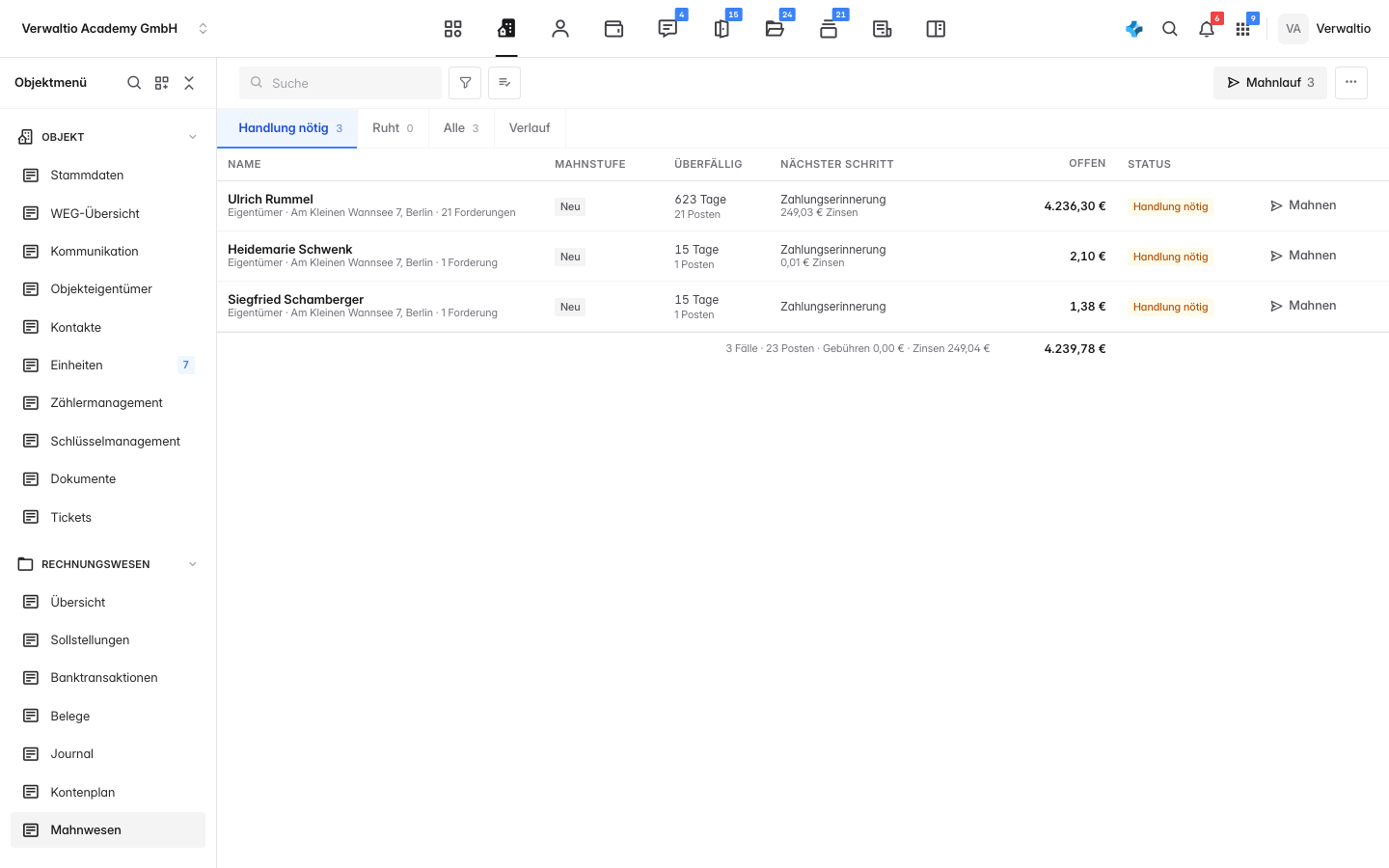Open the dashboard grid icon in top navigation
1389x868 pixels.
452,29
